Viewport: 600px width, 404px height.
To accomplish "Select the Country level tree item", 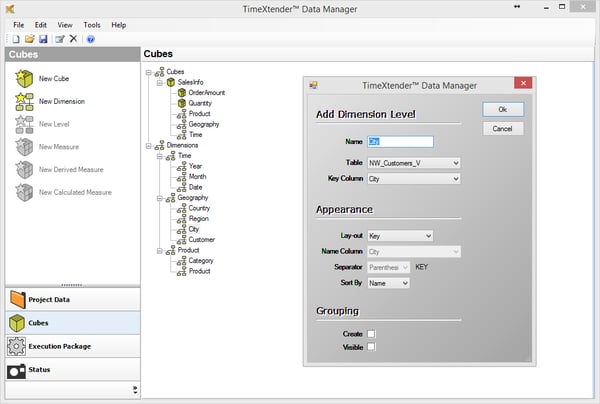I will click(199, 208).
